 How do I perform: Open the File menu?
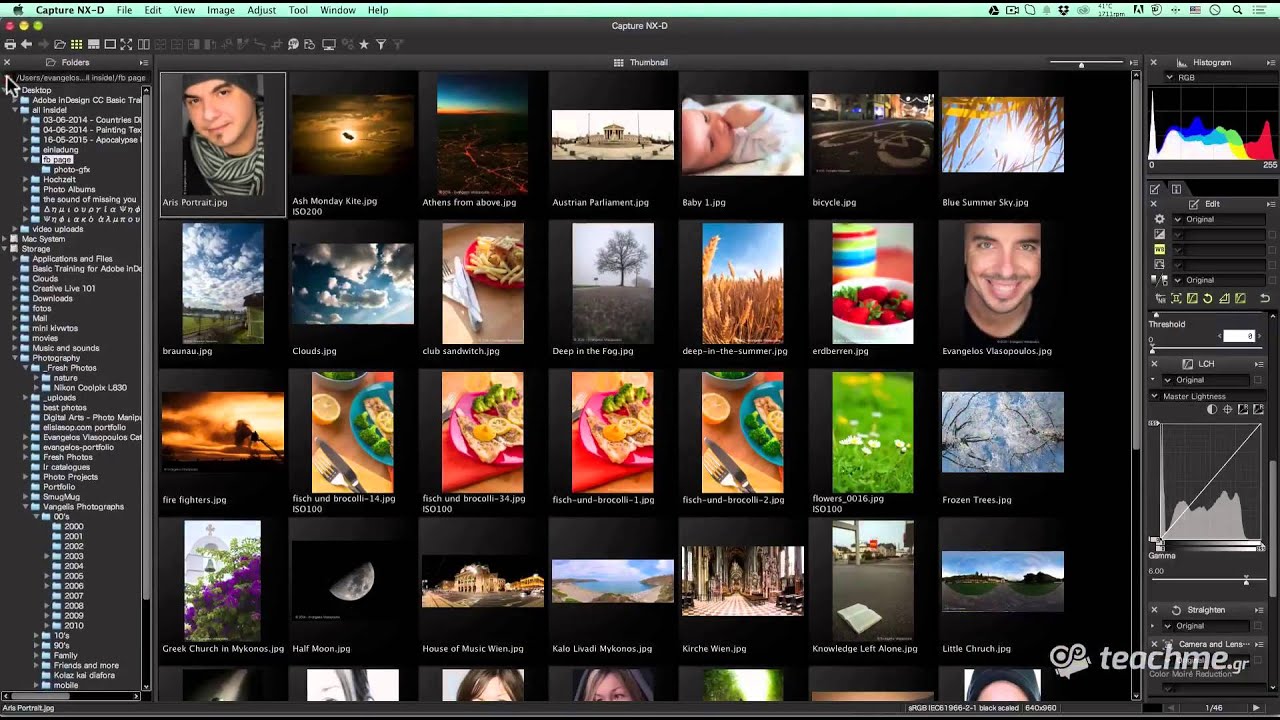pyautogui.click(x=124, y=10)
